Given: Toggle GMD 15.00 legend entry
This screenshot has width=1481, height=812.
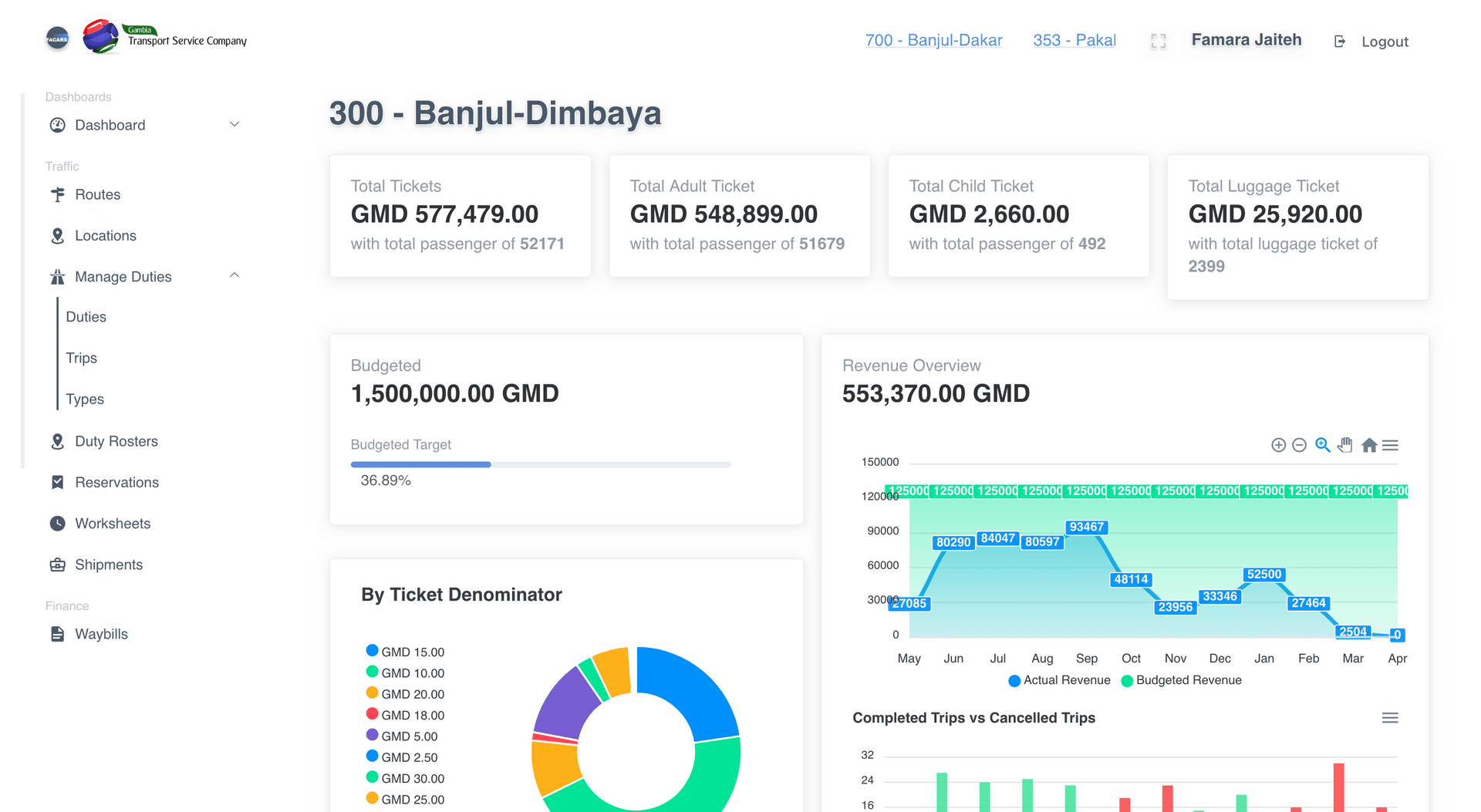Looking at the screenshot, I should click(405, 652).
